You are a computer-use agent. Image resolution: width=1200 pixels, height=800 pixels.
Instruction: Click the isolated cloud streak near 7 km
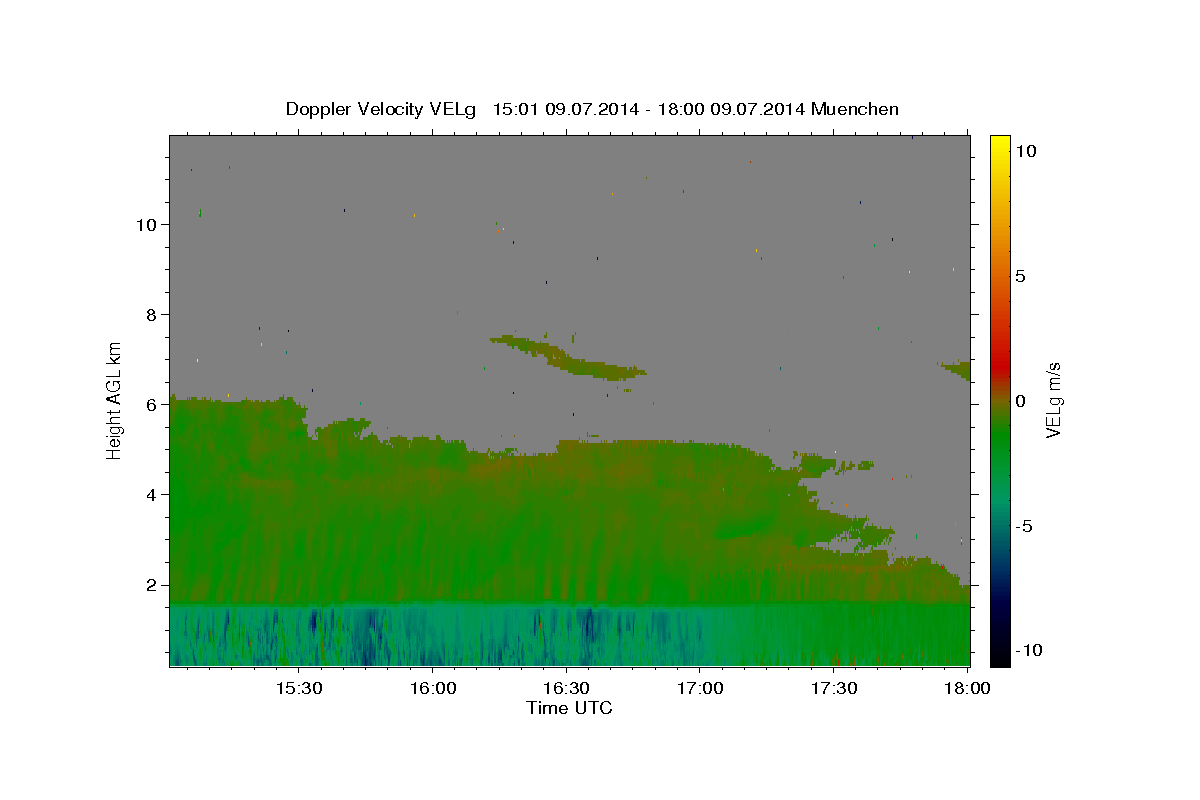tap(568, 360)
